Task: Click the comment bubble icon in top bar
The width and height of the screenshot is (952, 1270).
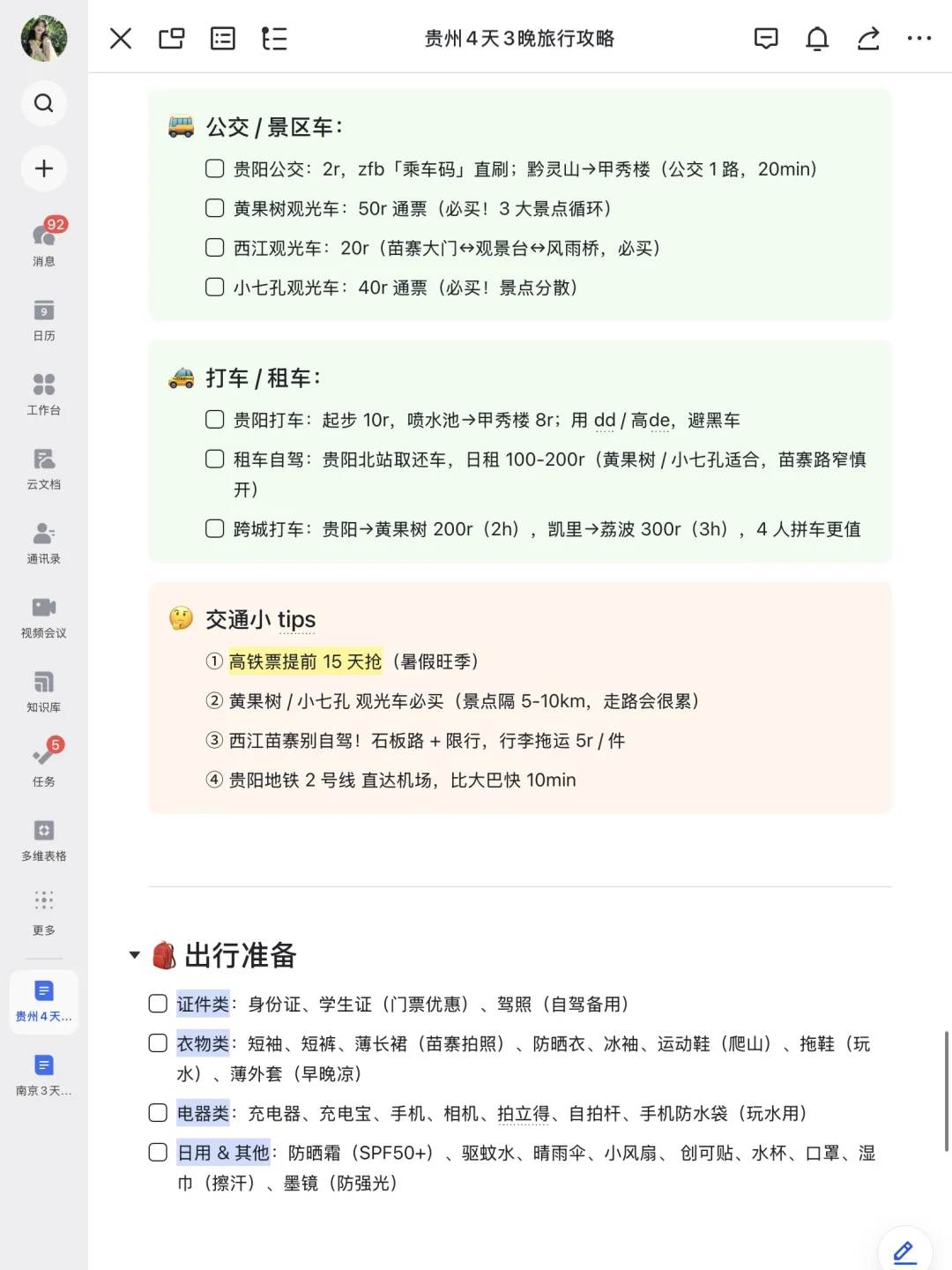Action: pos(765,38)
